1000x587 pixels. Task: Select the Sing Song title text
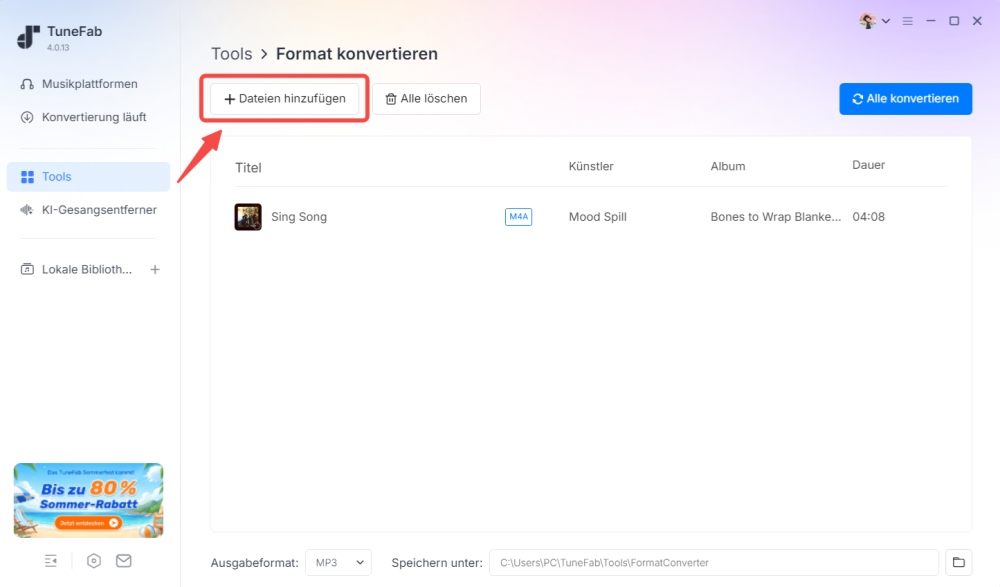tap(298, 217)
